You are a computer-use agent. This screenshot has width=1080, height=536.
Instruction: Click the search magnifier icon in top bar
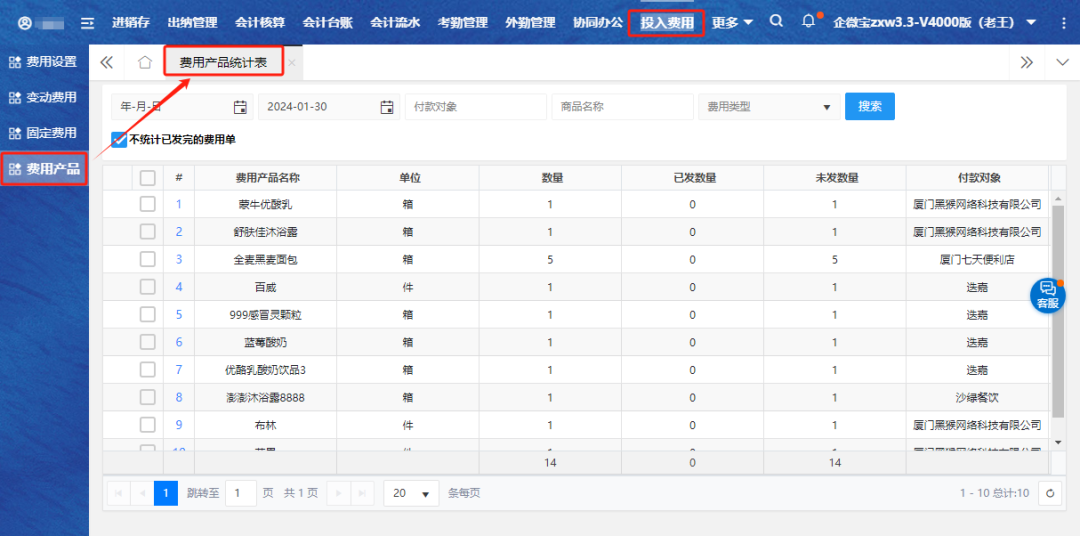coord(777,21)
